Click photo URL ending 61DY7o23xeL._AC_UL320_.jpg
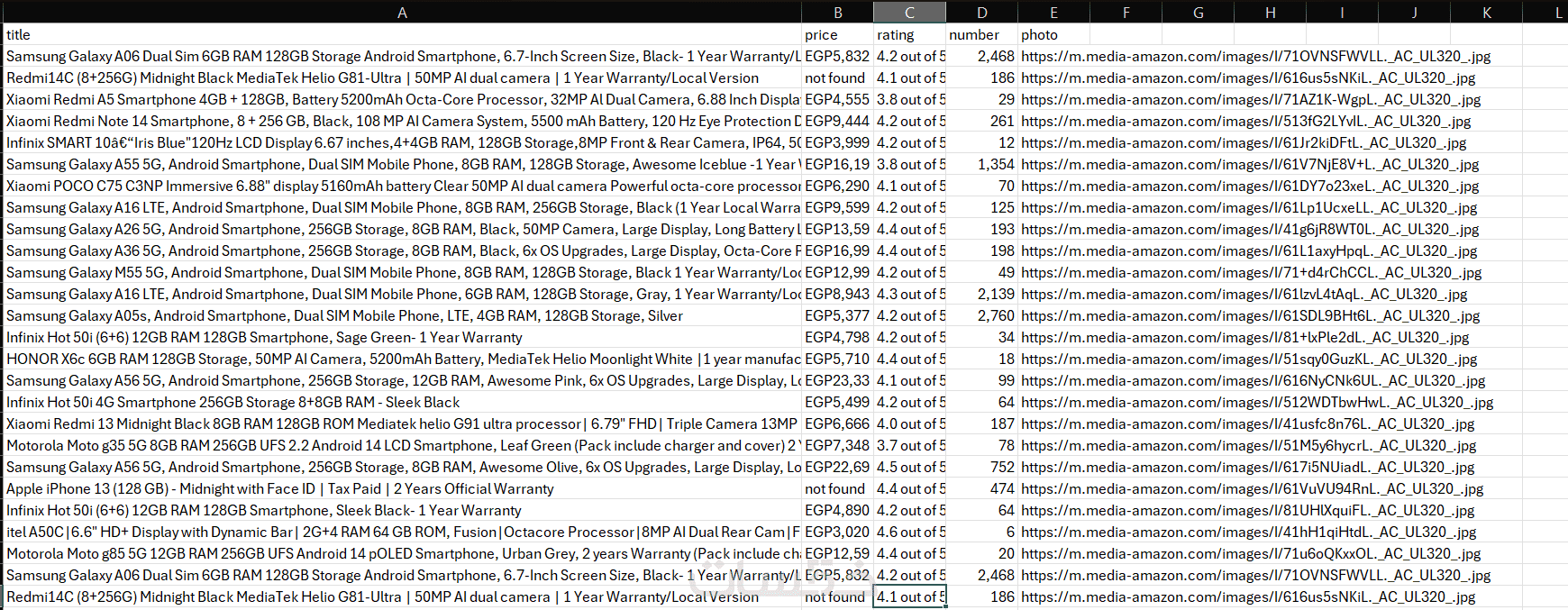The width and height of the screenshot is (1568, 610). [1250, 186]
